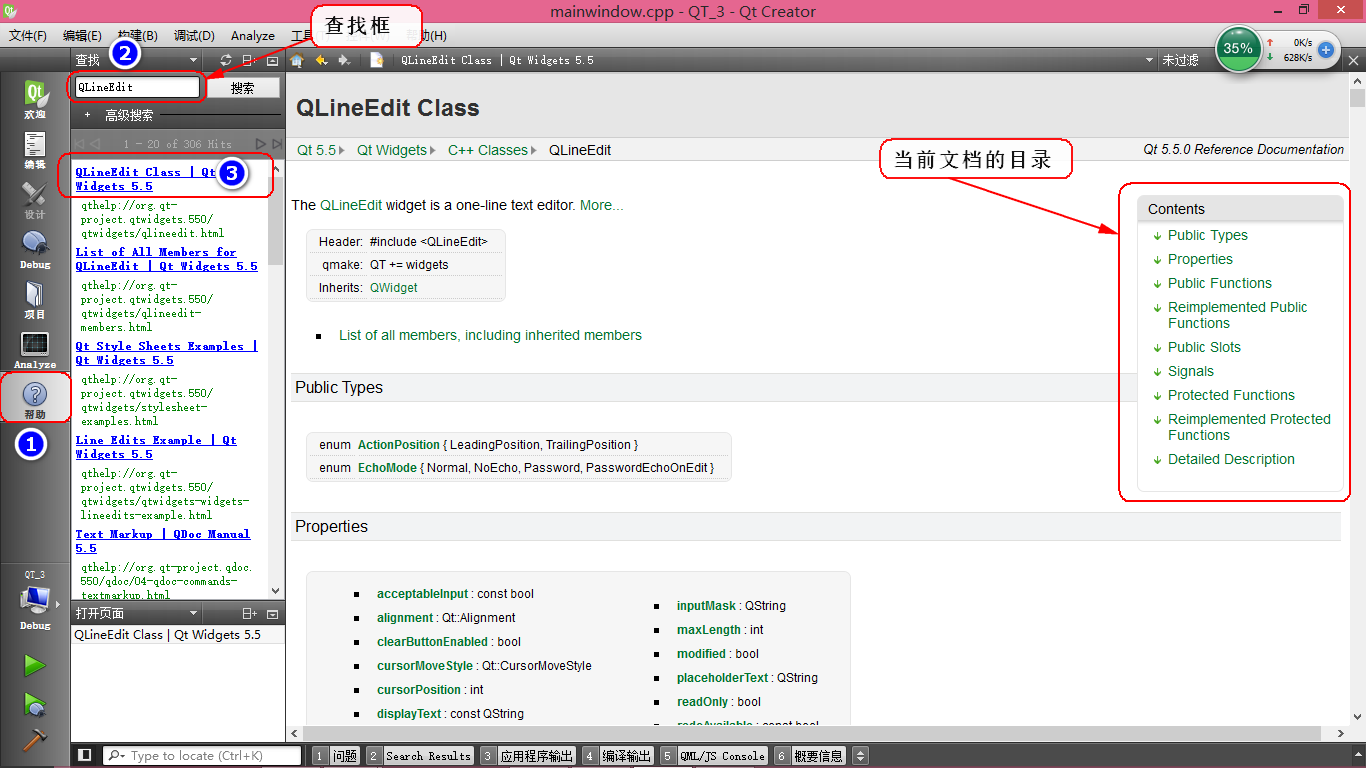Navigate back in the help viewer
The width and height of the screenshot is (1366, 768).
[x=321, y=60]
